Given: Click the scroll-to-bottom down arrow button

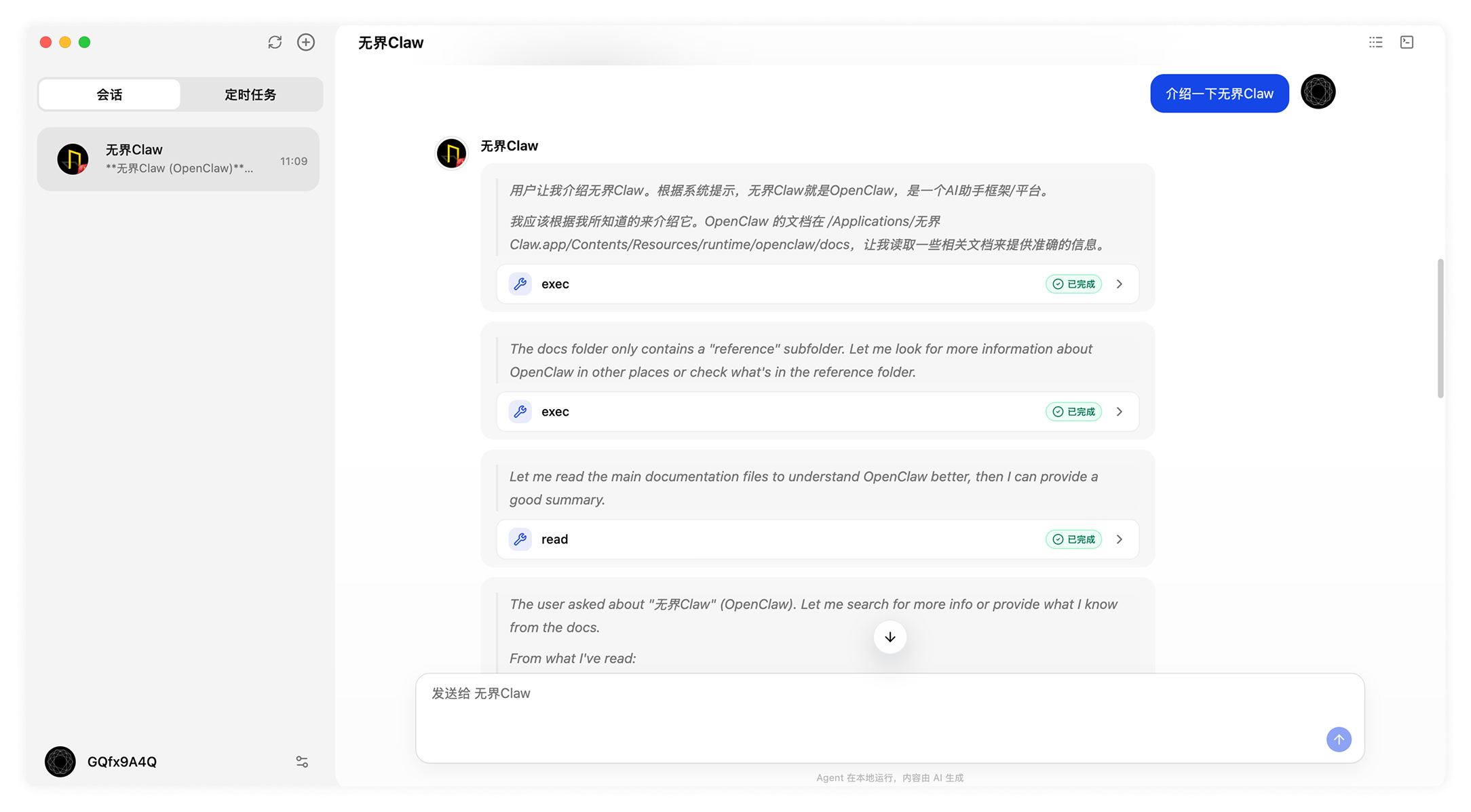Looking at the screenshot, I should pyautogui.click(x=890, y=637).
